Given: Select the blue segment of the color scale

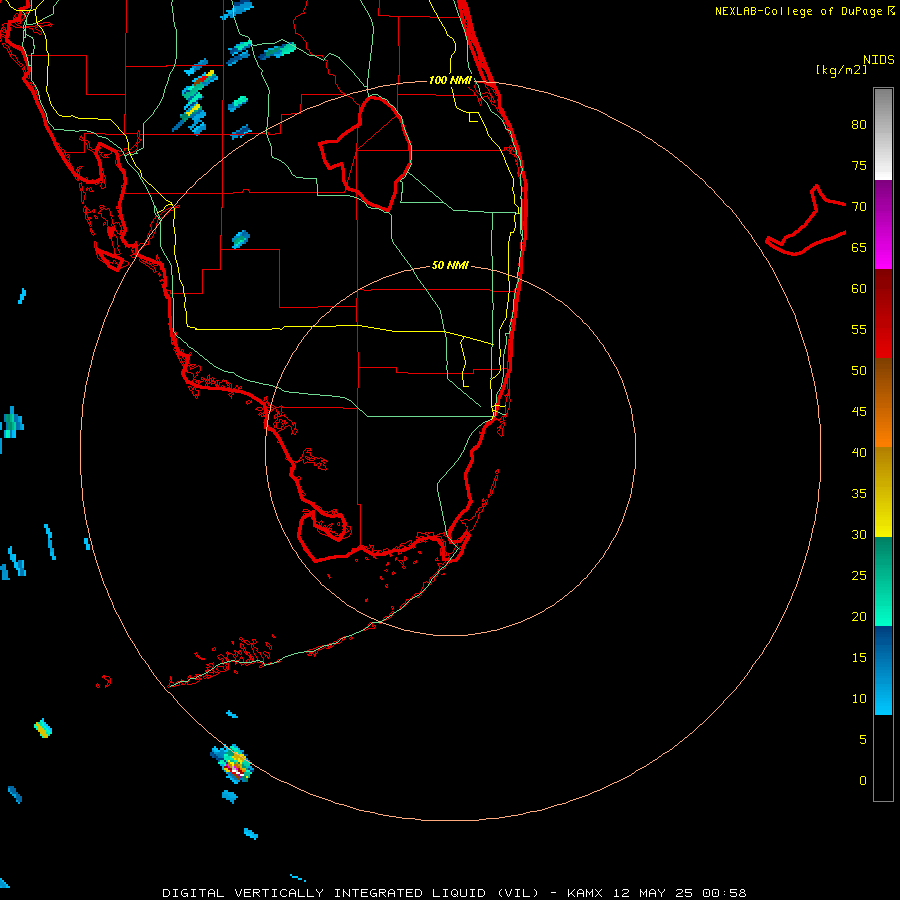Looking at the screenshot, I should [883, 670].
